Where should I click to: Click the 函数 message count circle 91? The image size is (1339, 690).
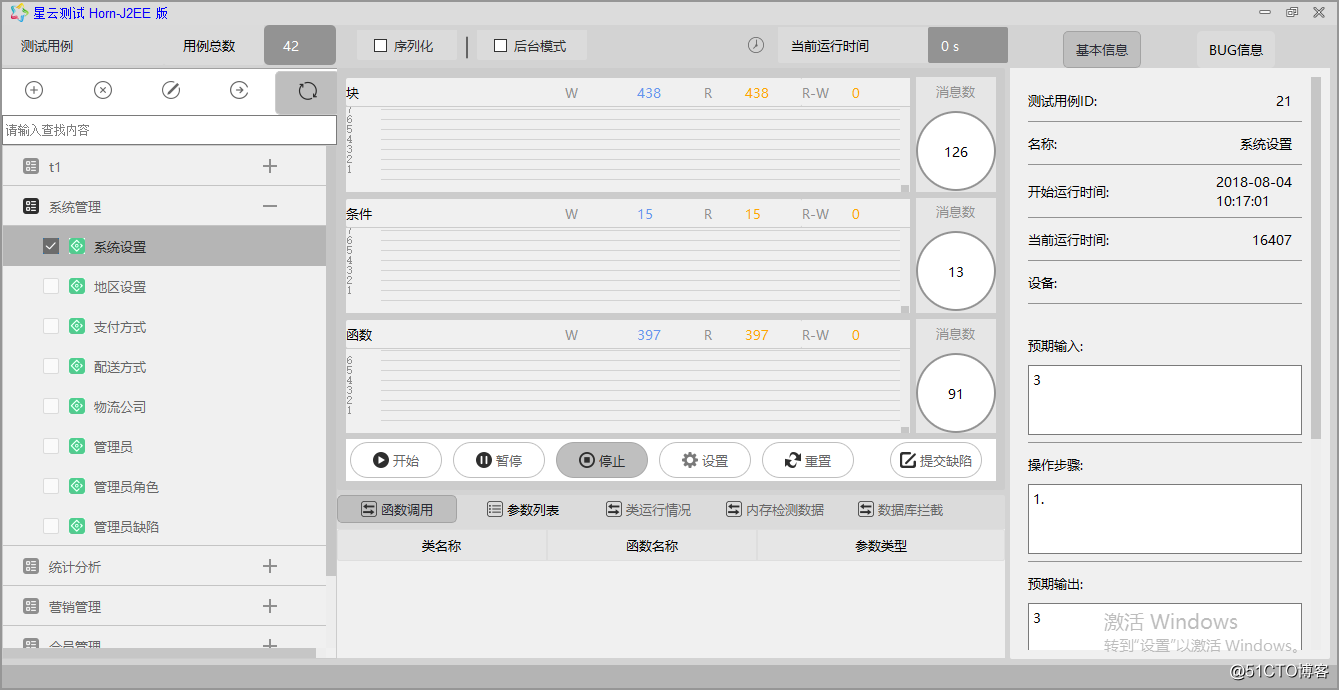pos(956,393)
